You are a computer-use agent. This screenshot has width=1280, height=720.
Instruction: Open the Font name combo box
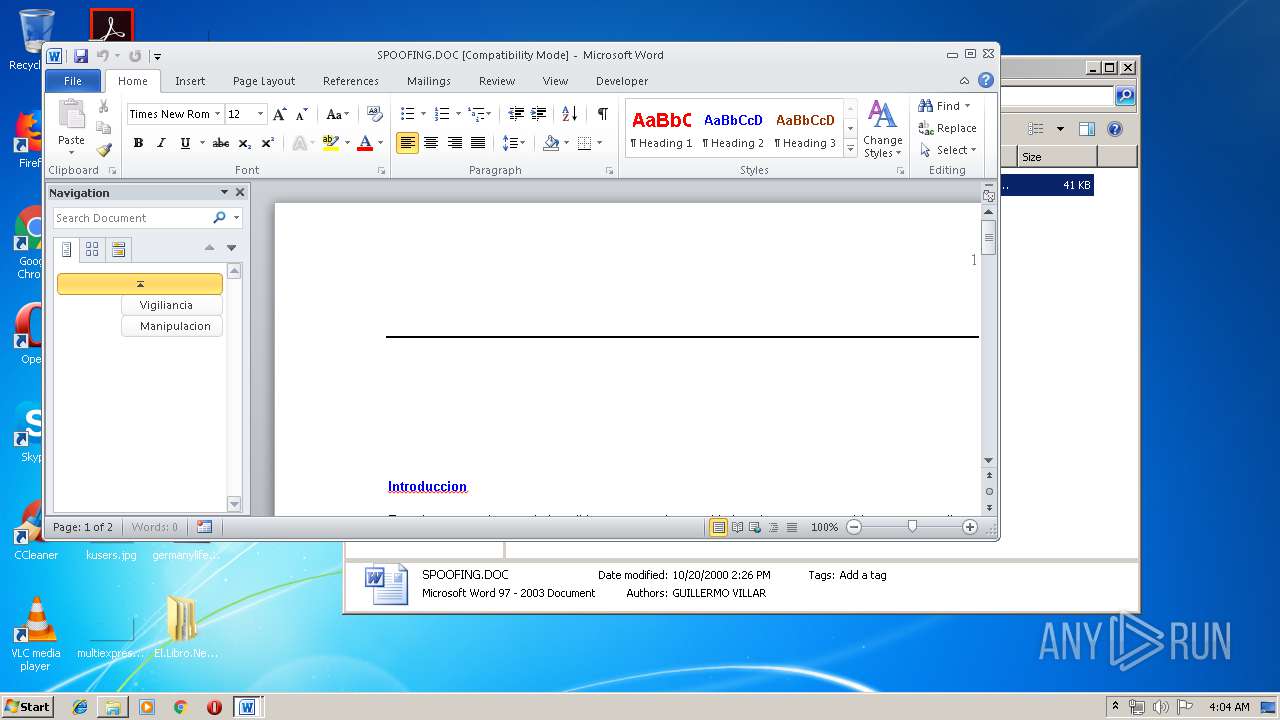pyautogui.click(x=174, y=114)
